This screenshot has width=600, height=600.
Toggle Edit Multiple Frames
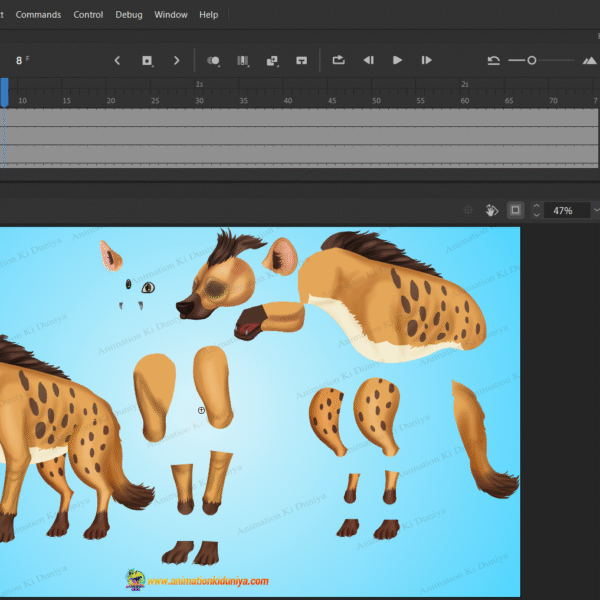pyautogui.click(x=243, y=60)
